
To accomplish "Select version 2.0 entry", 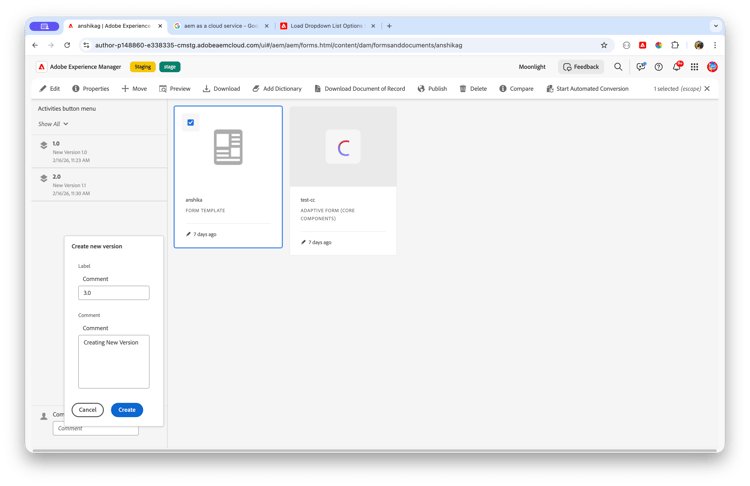I will coord(99,185).
